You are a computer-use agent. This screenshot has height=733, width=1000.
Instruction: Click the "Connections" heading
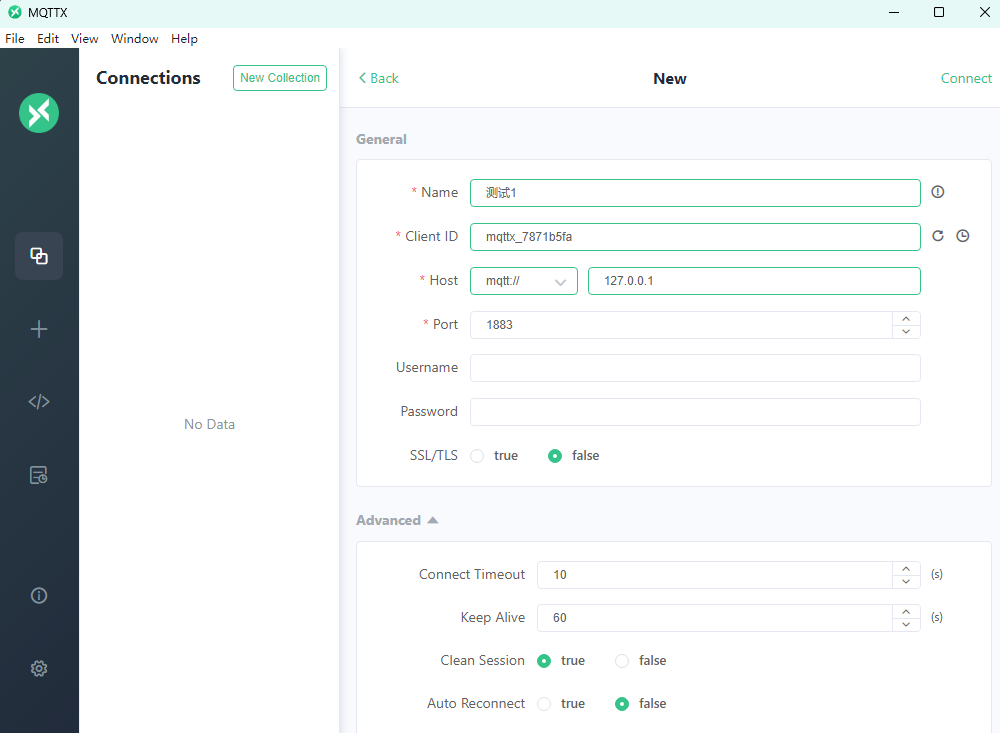click(x=148, y=78)
